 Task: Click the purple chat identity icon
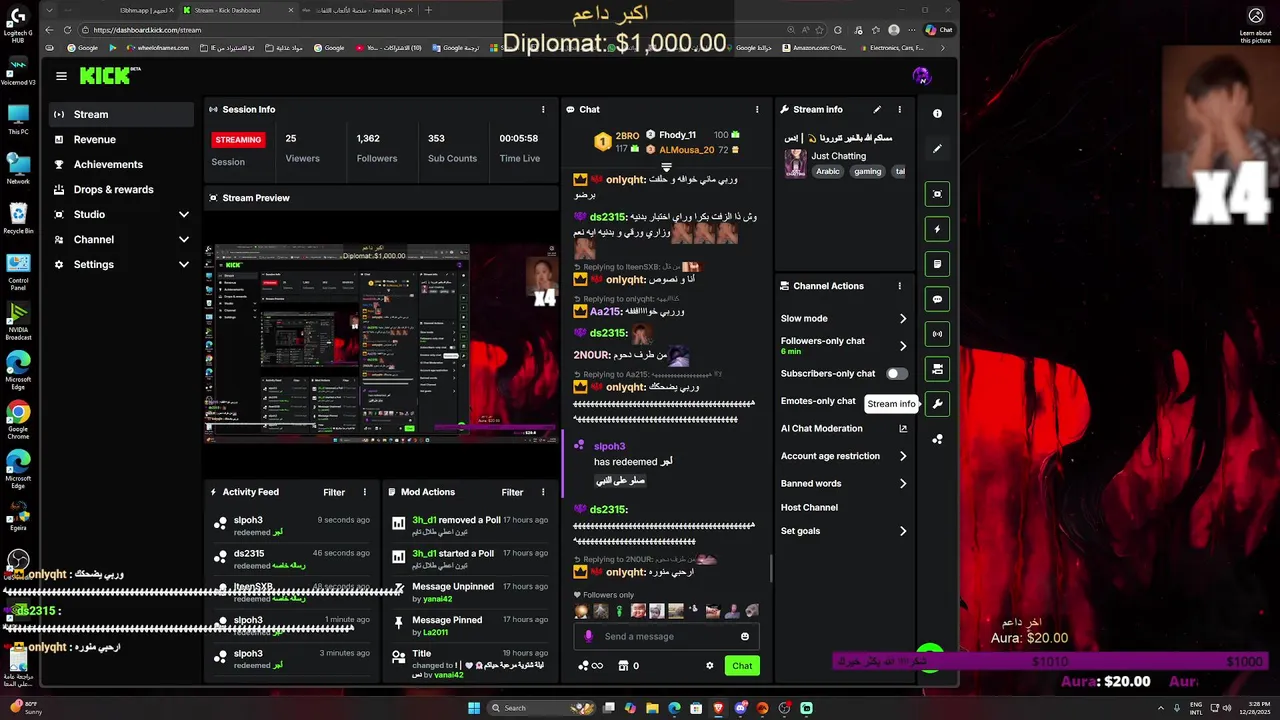click(588, 636)
